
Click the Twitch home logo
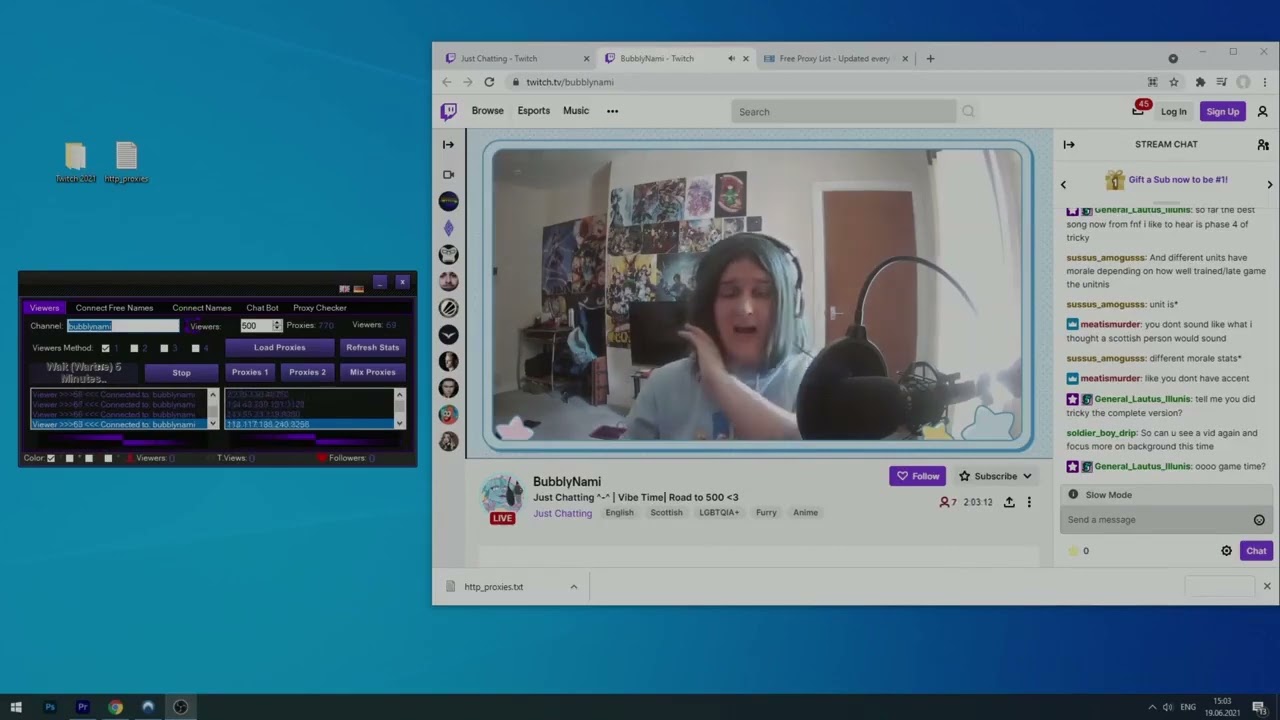449,111
